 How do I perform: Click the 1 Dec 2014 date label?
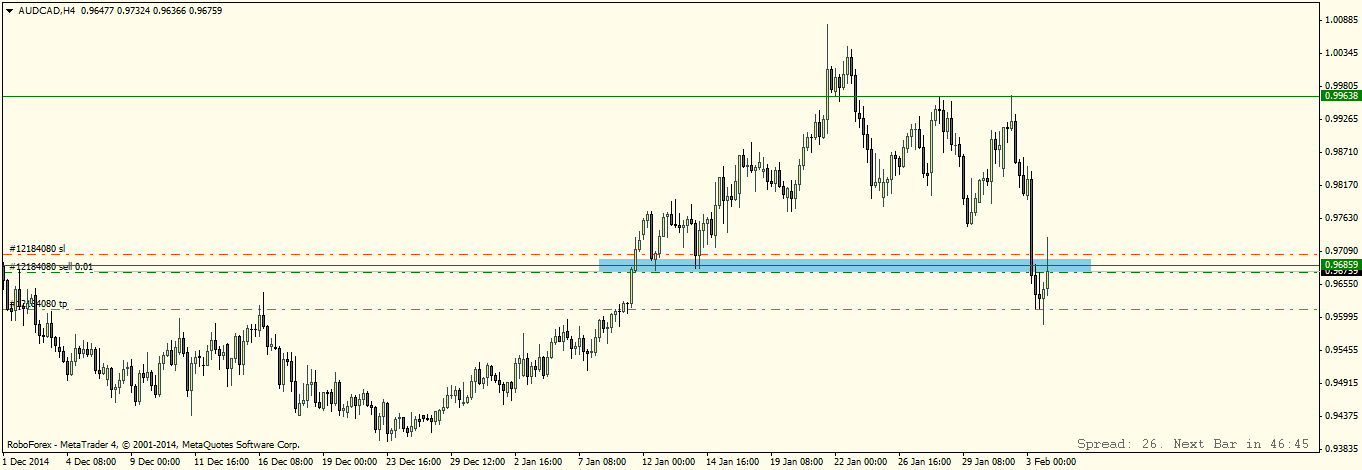[x=25, y=462]
